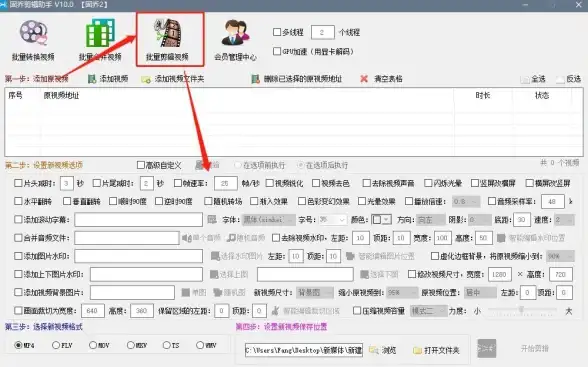Click the 浏览 browse icon
This screenshot has width=588, height=367.
point(374,351)
